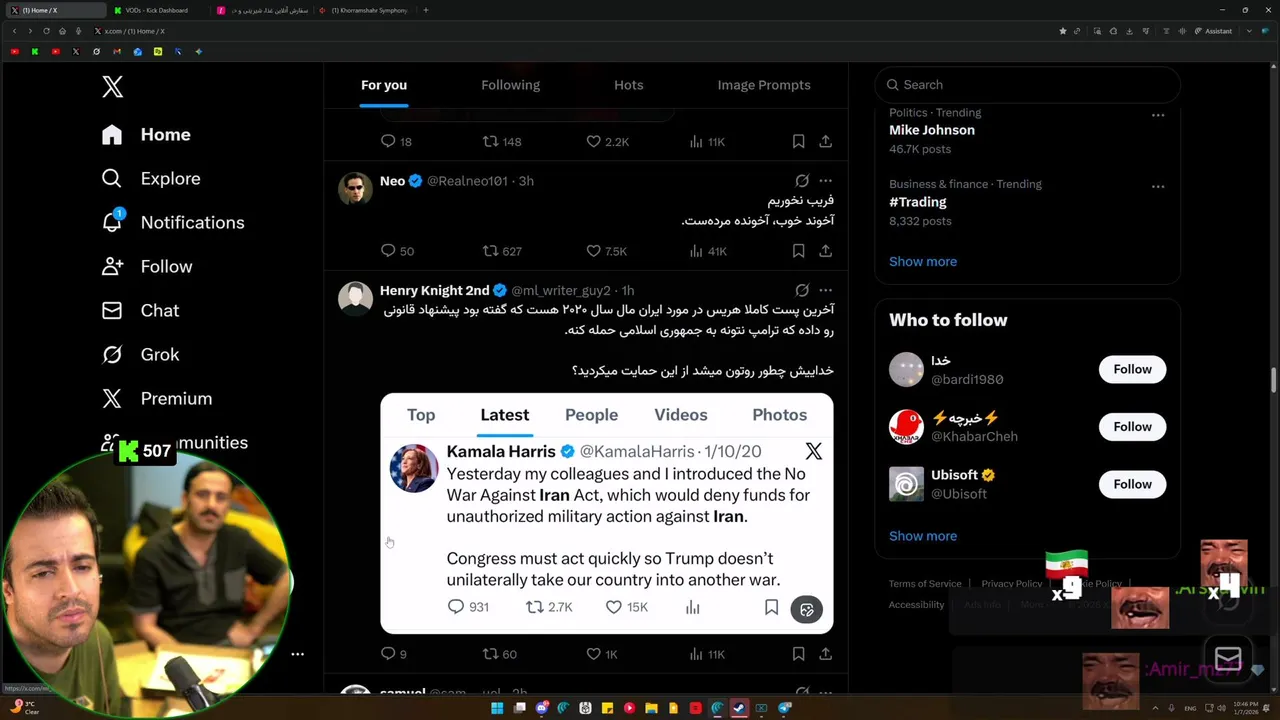The height and width of the screenshot is (720, 1280).
Task: Follow the Ubisoft account
Action: click(x=1132, y=485)
